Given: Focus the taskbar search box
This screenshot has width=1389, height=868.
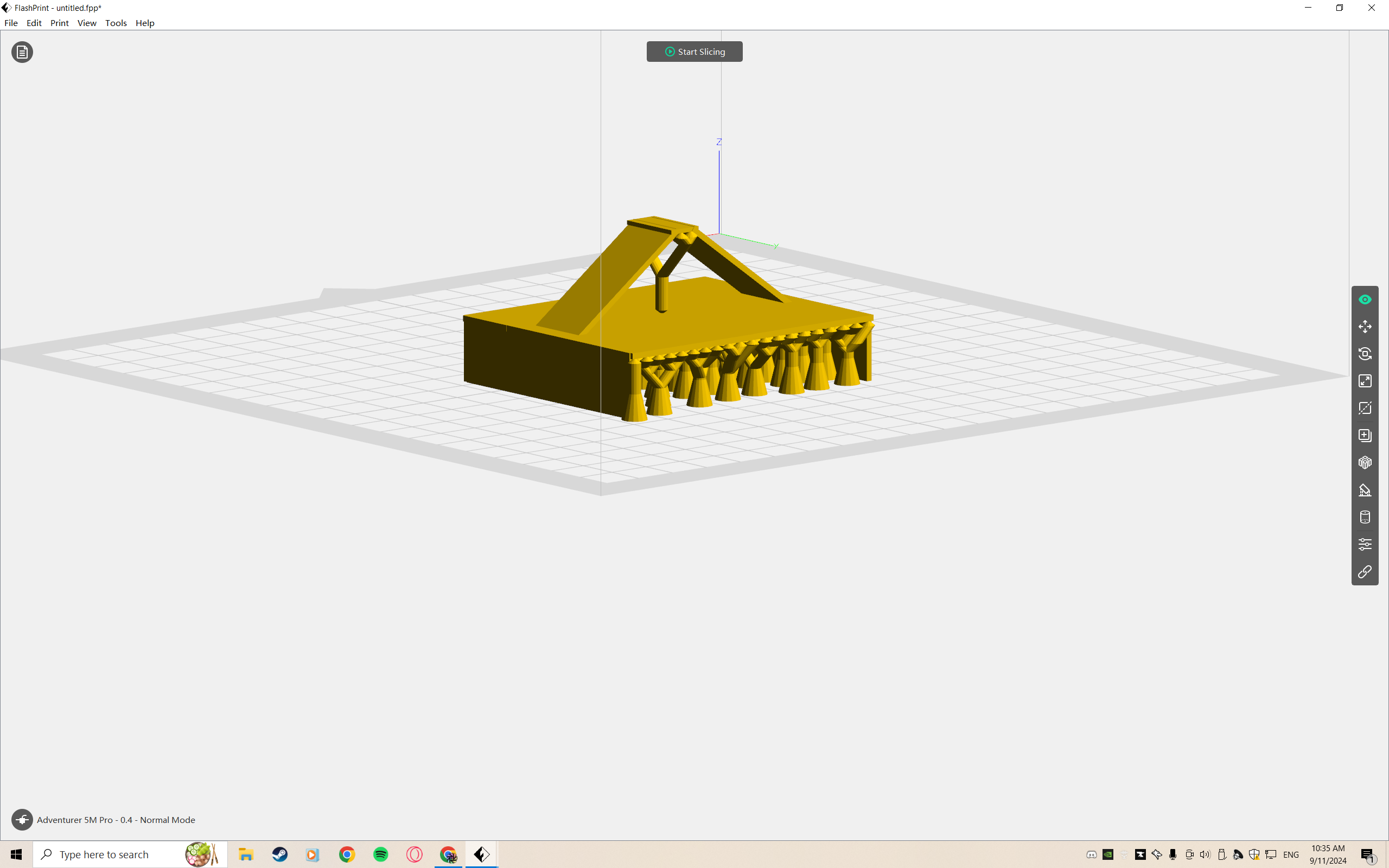Looking at the screenshot, I should click(130, 854).
